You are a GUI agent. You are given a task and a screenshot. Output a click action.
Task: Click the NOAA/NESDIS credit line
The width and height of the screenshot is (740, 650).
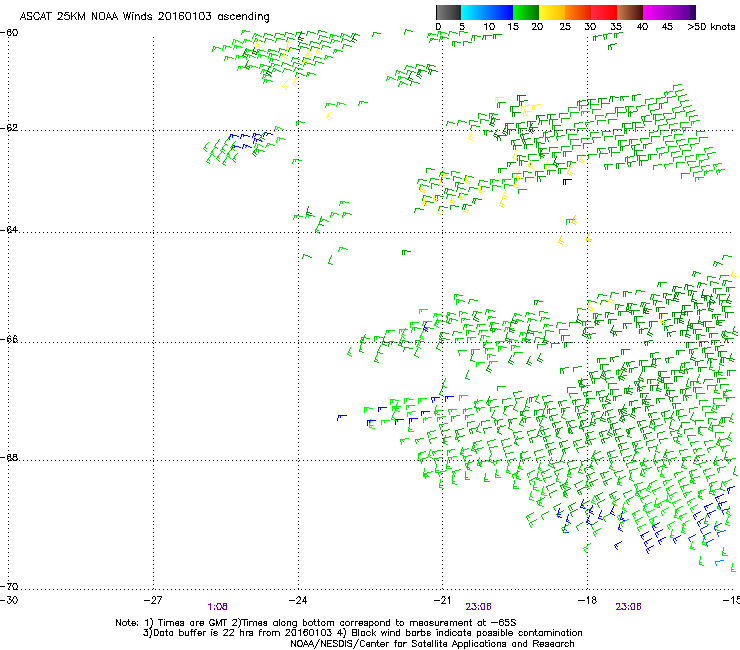tap(432, 644)
